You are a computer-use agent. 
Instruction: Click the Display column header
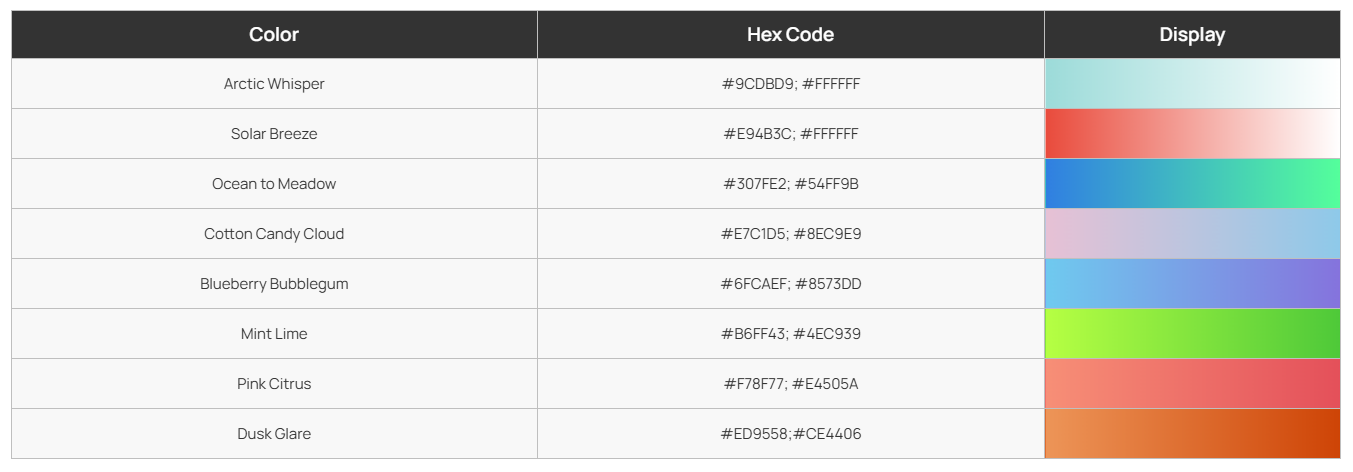point(1192,35)
